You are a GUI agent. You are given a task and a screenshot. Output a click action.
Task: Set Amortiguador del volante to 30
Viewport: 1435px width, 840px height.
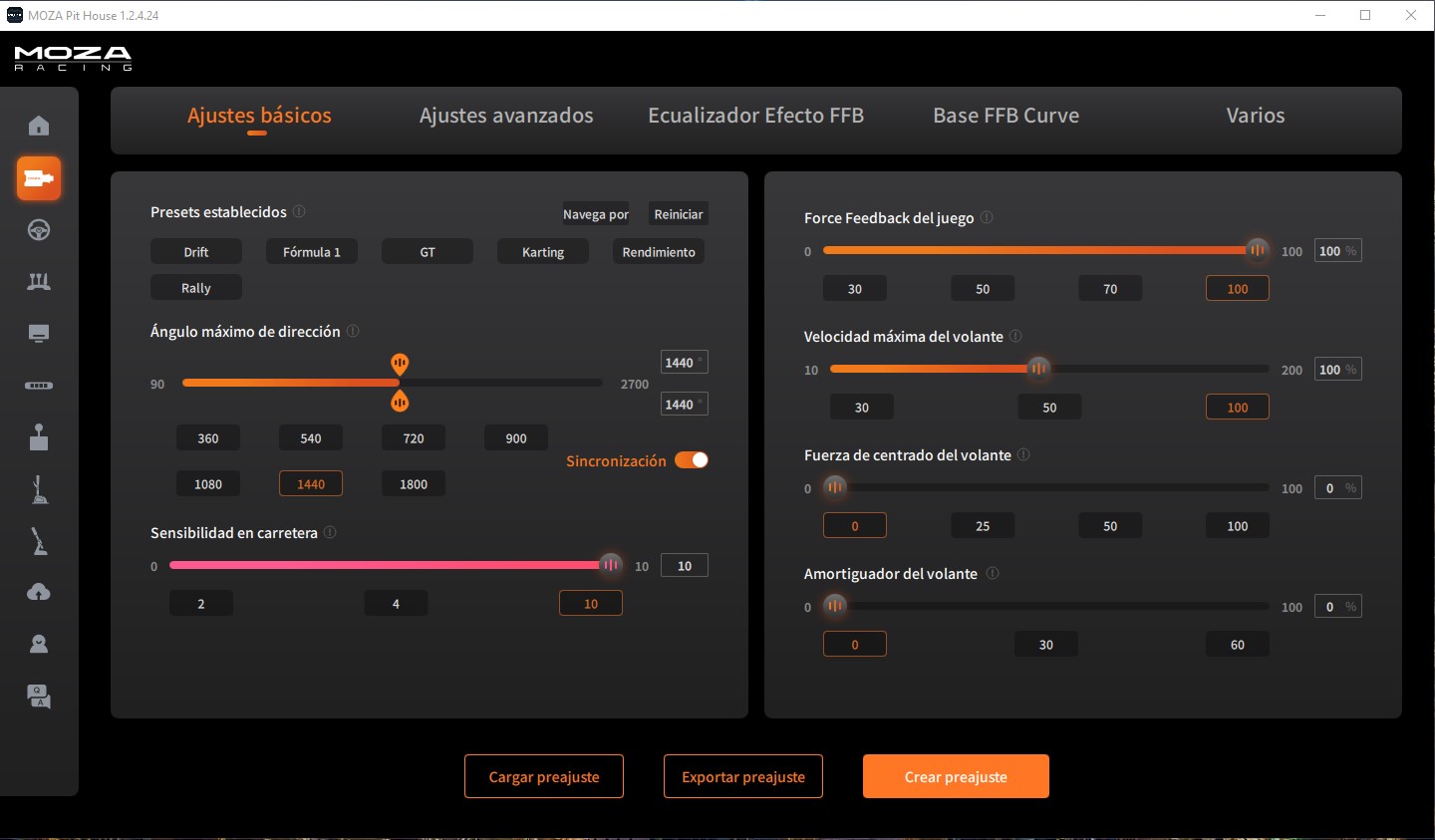pyautogui.click(x=1046, y=645)
